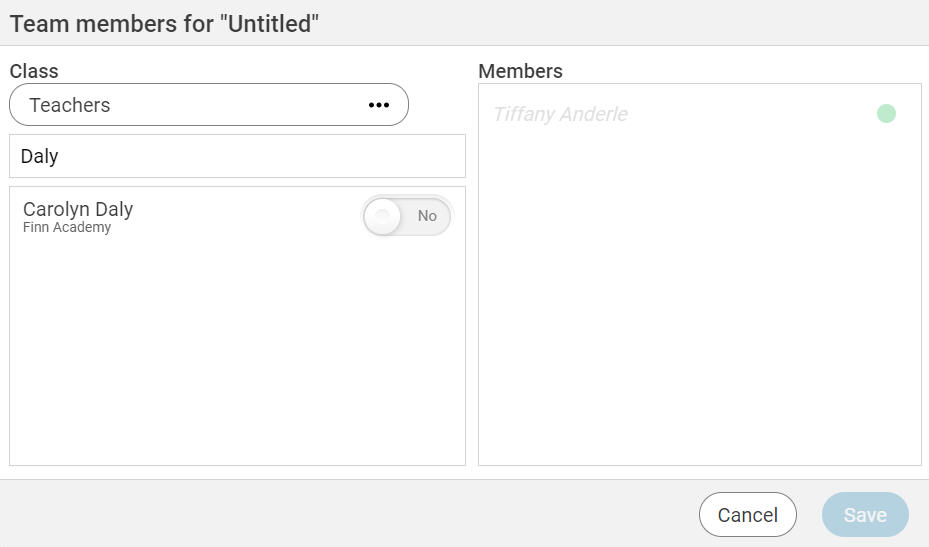Click empty footer area left of Cancel

350,513
